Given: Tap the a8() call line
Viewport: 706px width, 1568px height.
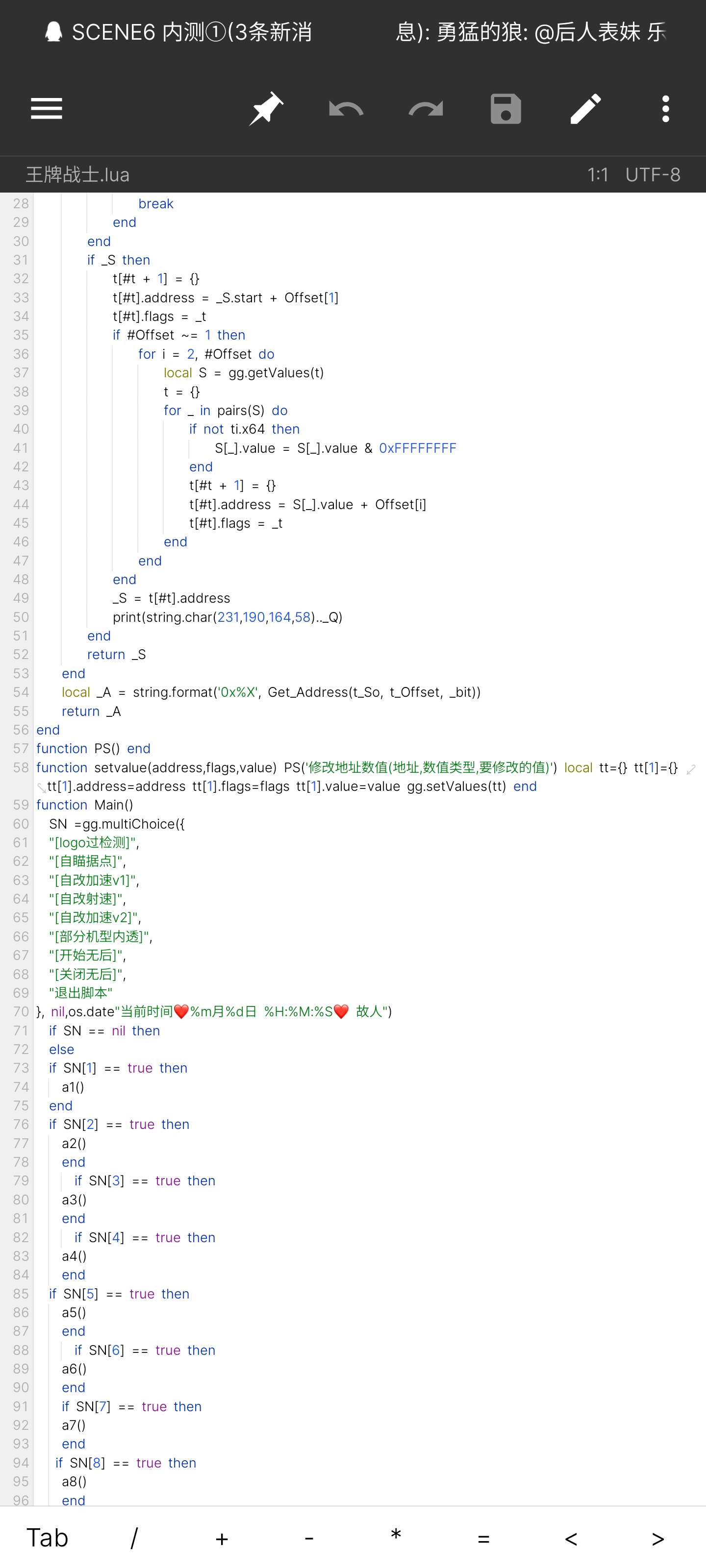Looking at the screenshot, I should click(74, 1482).
